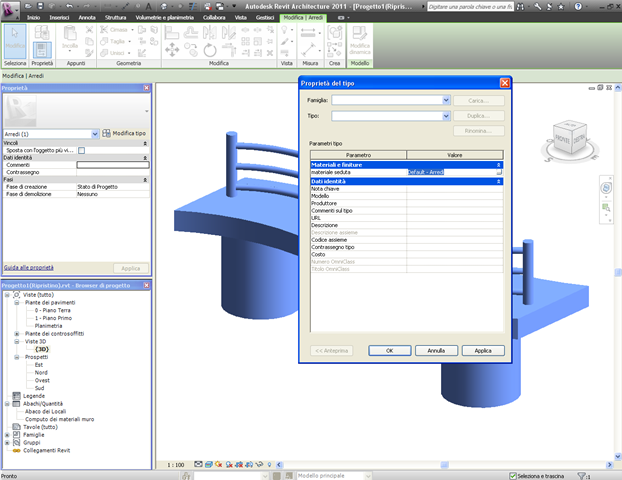Toggle Seleziona e trascina checkbox
This screenshot has width=622, height=480.
[513, 475]
